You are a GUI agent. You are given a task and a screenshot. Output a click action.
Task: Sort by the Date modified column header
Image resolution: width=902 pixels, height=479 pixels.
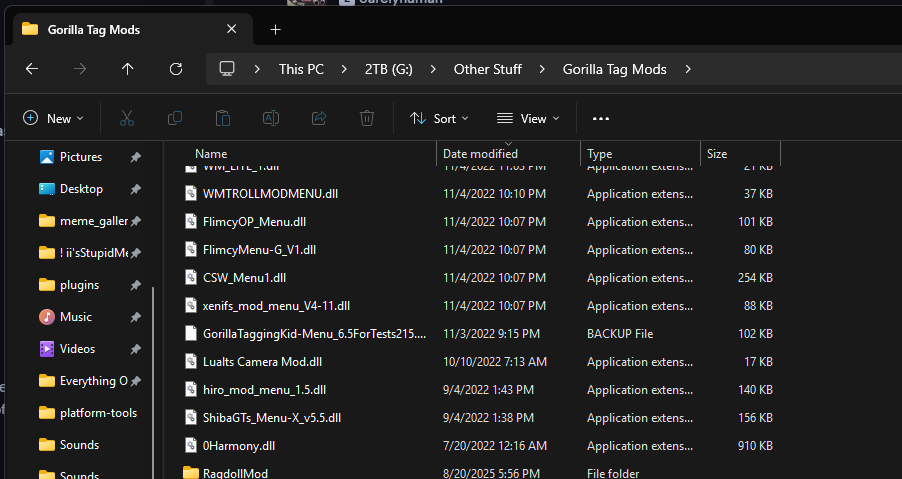[480, 154]
